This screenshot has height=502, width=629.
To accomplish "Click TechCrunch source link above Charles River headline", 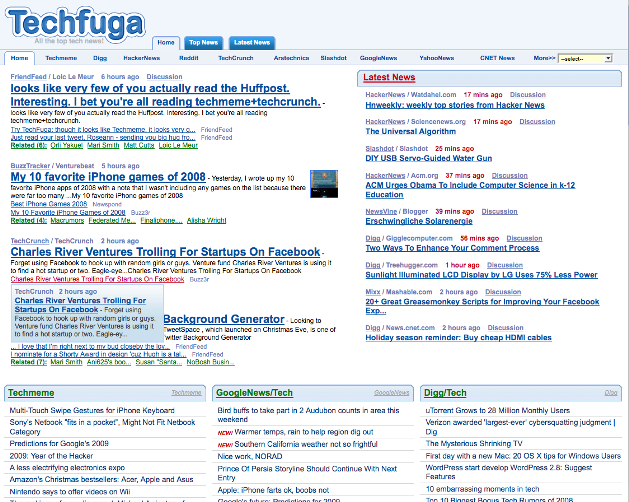I will (30, 241).
